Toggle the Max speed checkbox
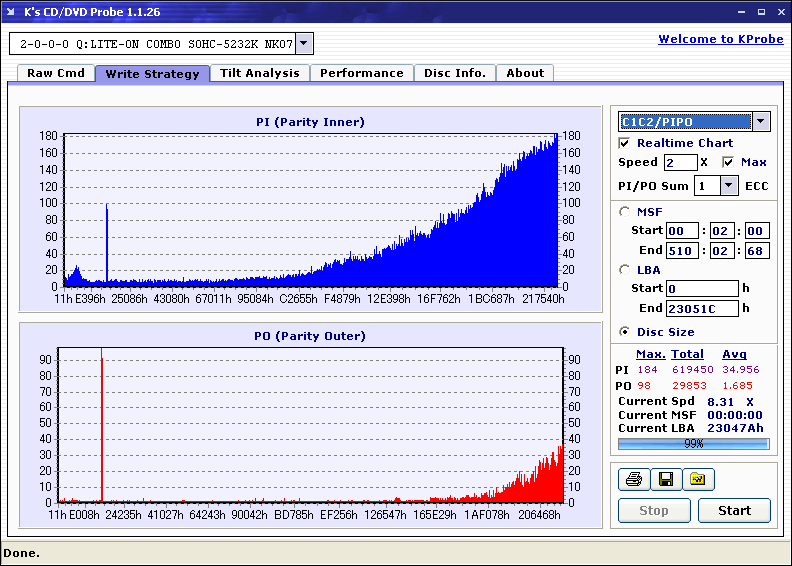Image resolution: width=792 pixels, height=566 pixels. 728,162
